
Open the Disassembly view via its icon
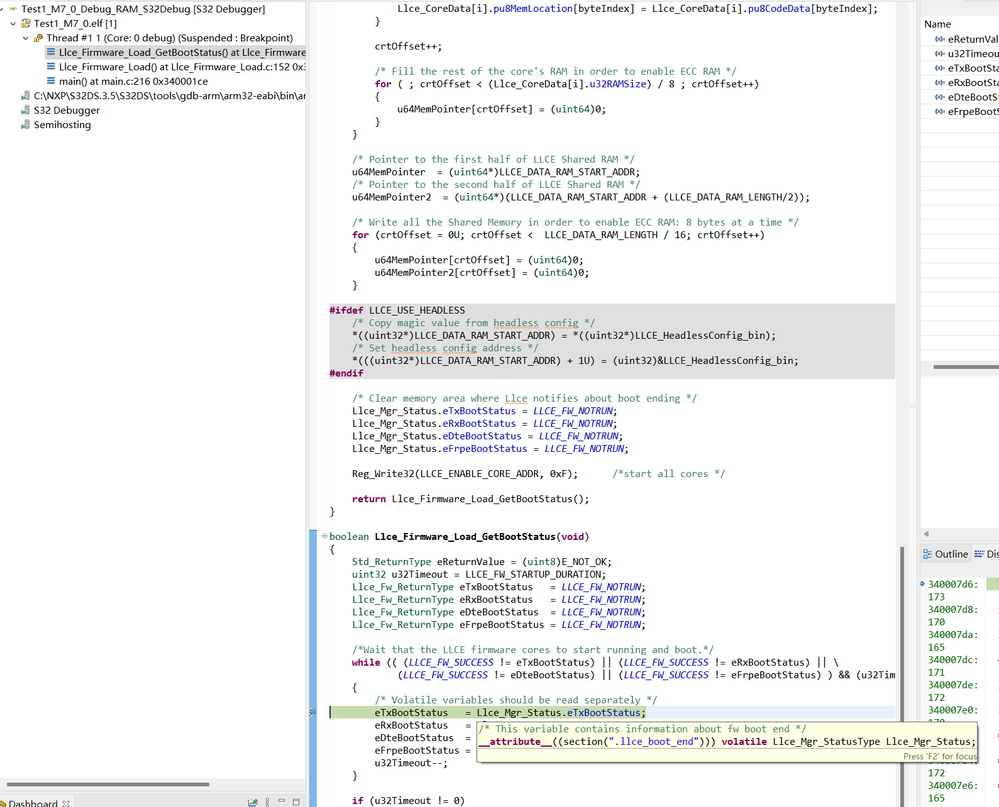pyautogui.click(x=979, y=554)
